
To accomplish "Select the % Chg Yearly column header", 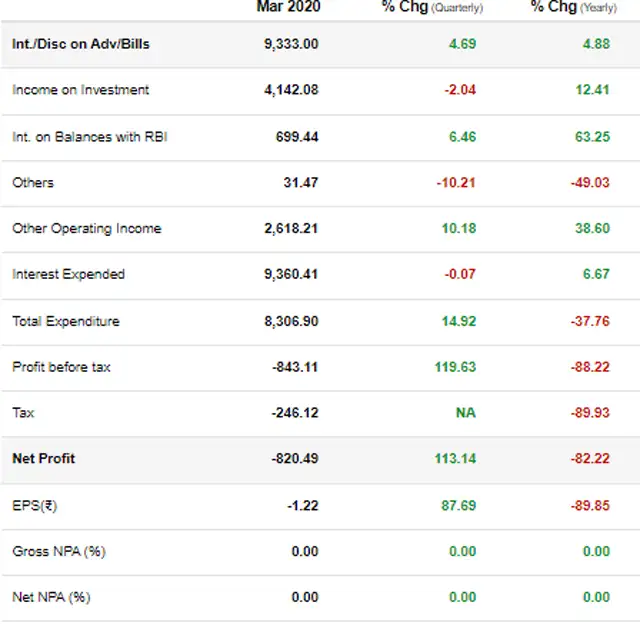I will [572, 7].
